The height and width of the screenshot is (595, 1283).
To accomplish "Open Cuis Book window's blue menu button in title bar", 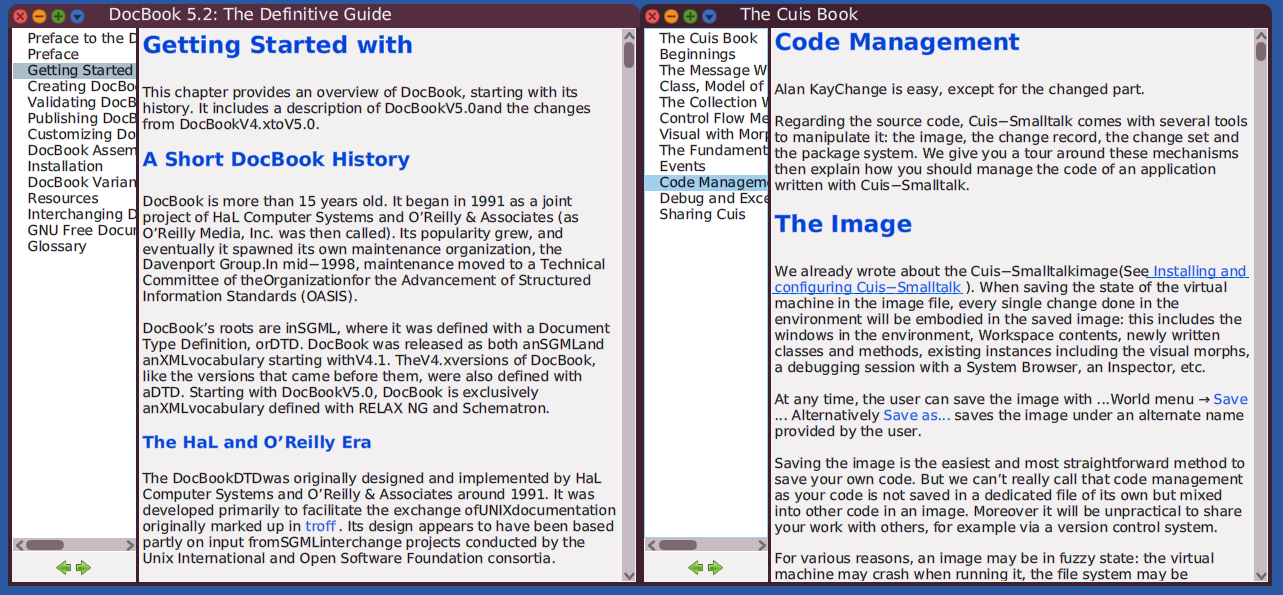I will pos(709,16).
